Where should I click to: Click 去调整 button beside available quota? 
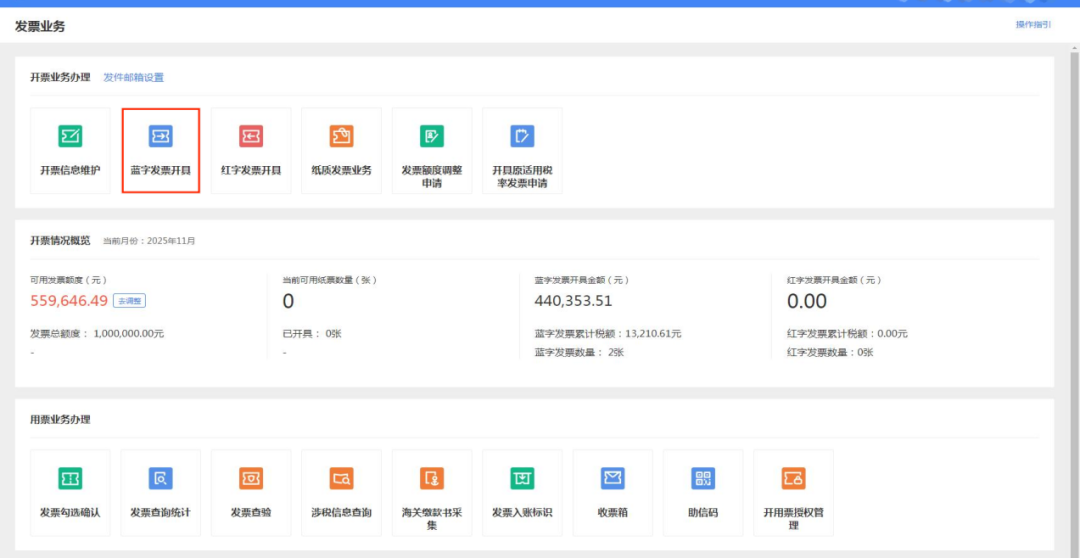click(x=129, y=301)
